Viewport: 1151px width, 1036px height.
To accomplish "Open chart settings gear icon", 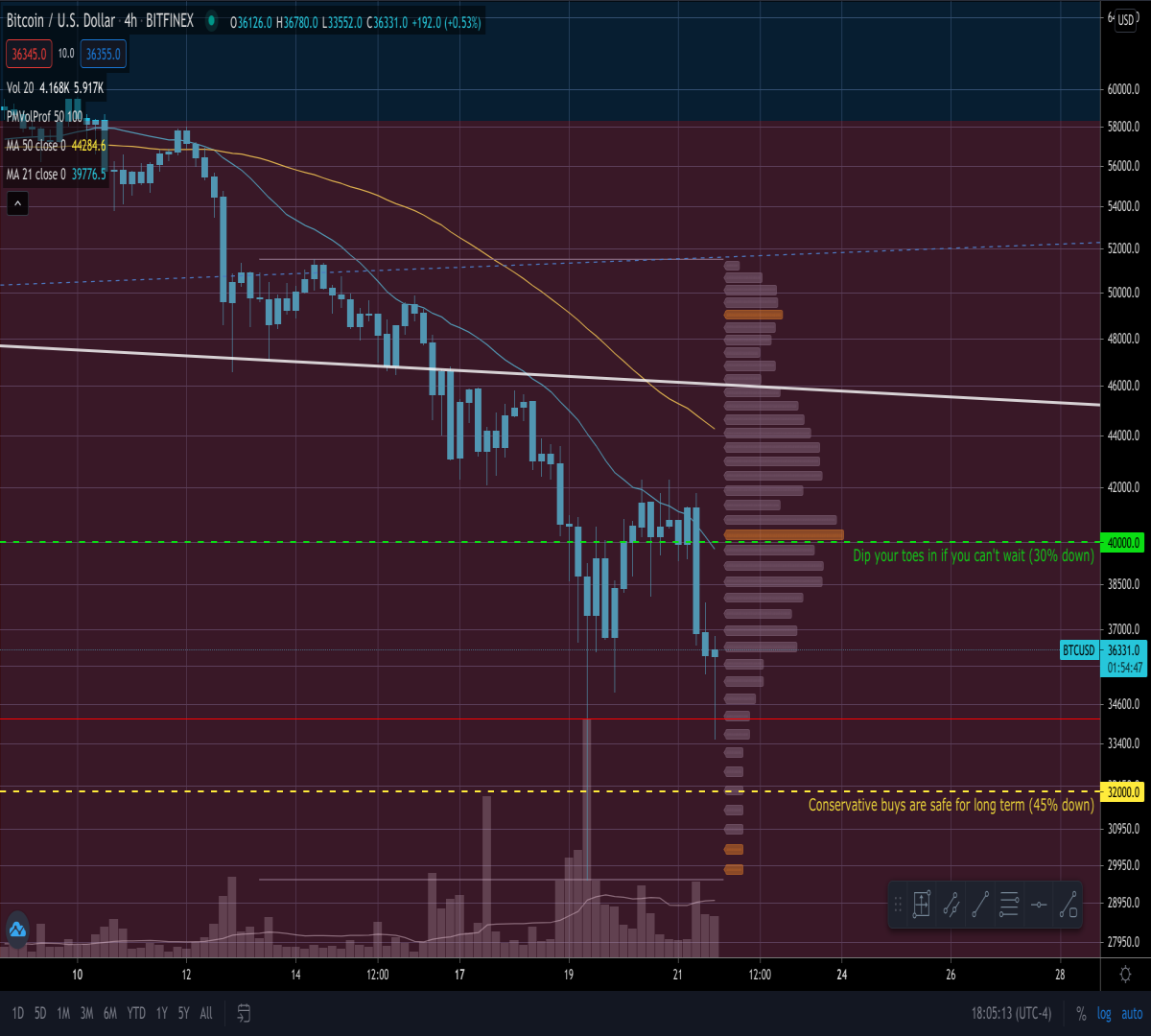I will point(1125,974).
